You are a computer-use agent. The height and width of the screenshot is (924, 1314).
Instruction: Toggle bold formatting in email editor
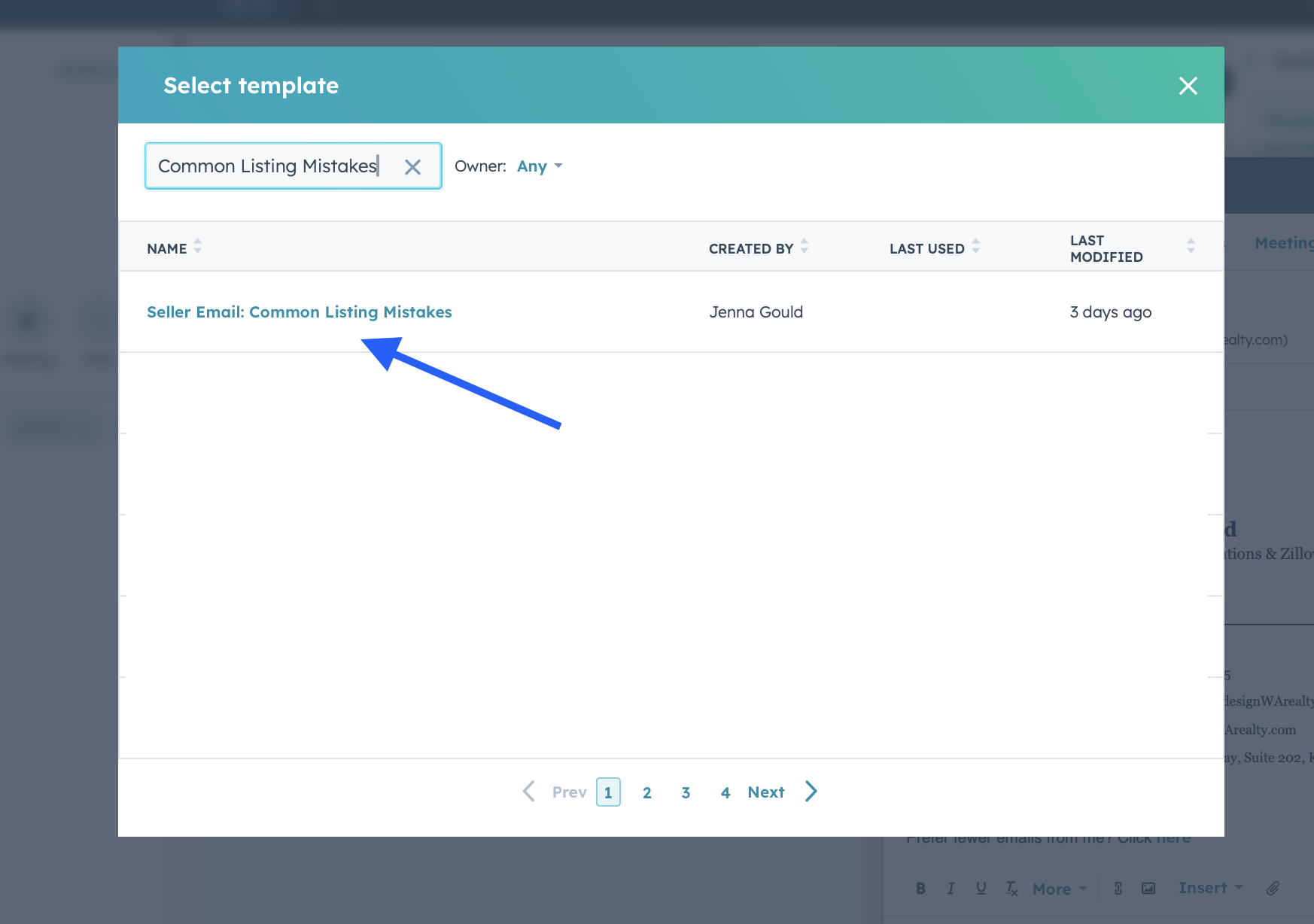[x=920, y=889]
